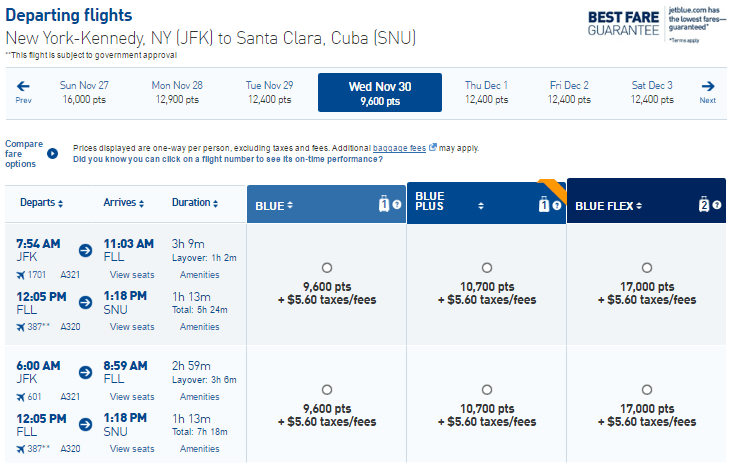The width and height of the screenshot is (730, 466).
Task: Click the Blue Plus baggage icon
Action: [x=544, y=204]
